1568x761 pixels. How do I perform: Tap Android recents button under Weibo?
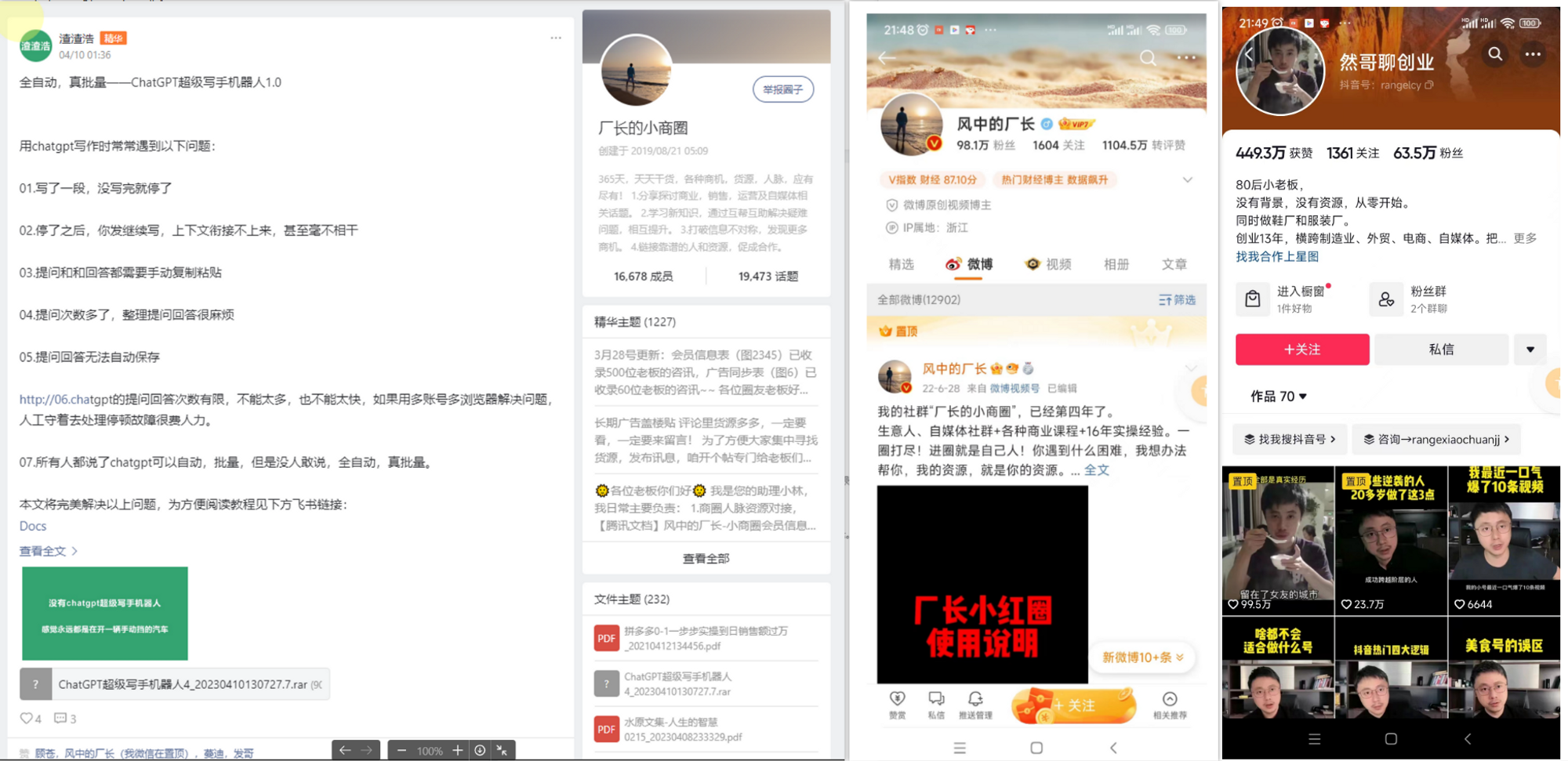[960, 748]
